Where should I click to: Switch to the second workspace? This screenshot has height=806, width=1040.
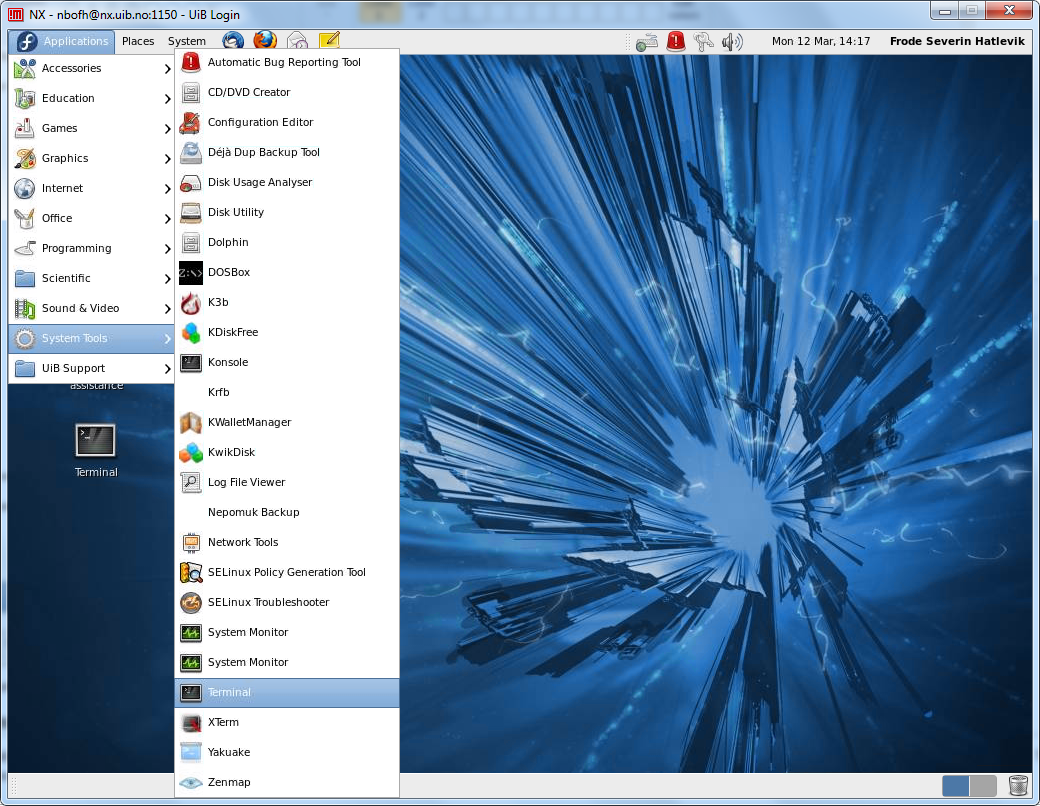[x=983, y=785]
